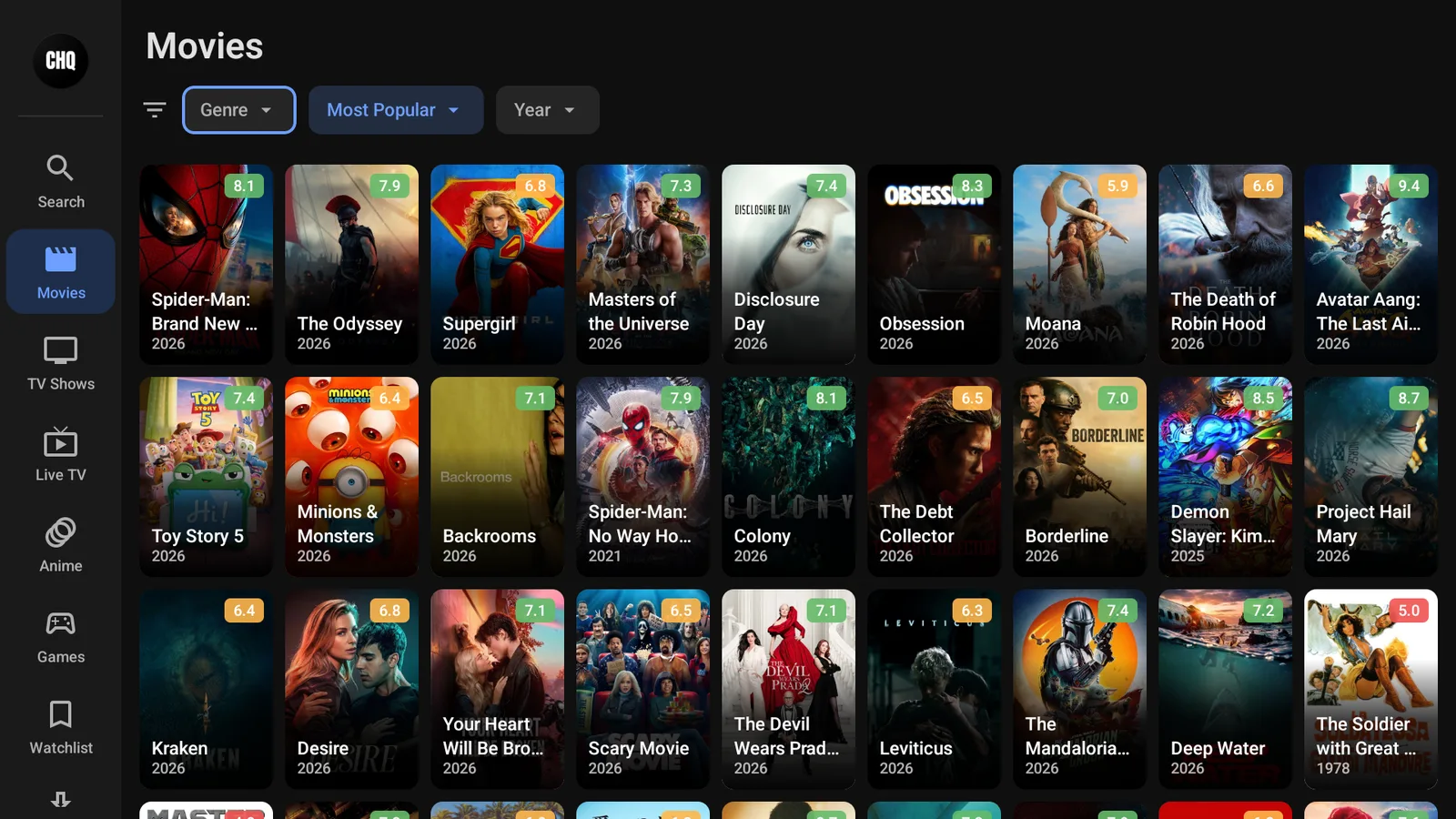
Task: Select the Obsession movie card
Action: (935, 264)
